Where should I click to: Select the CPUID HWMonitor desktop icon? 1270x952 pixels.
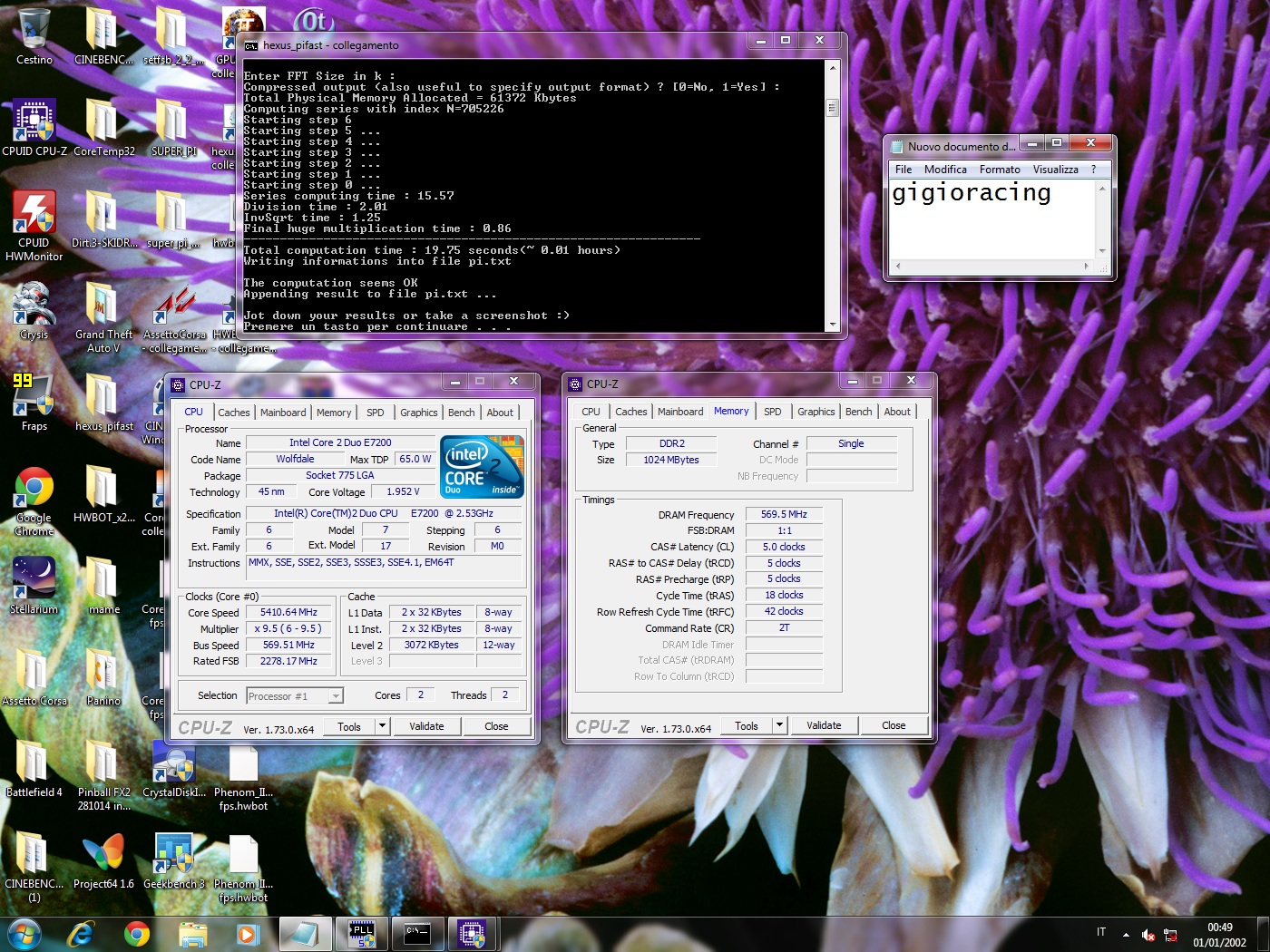[x=34, y=226]
